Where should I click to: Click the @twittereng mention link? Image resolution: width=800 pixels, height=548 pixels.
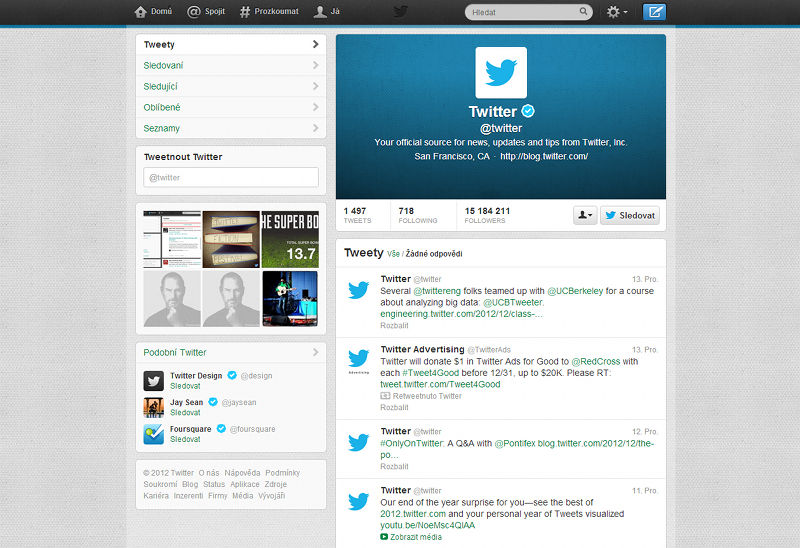click(437, 291)
